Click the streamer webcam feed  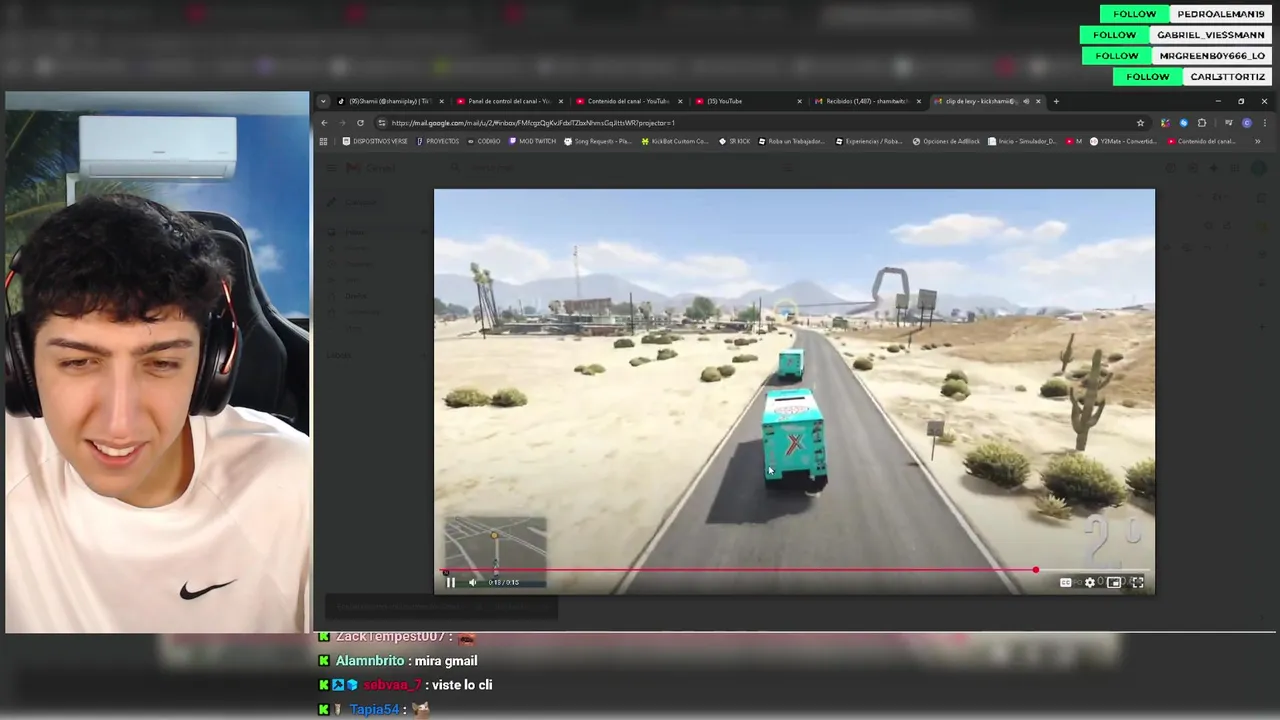[157, 362]
